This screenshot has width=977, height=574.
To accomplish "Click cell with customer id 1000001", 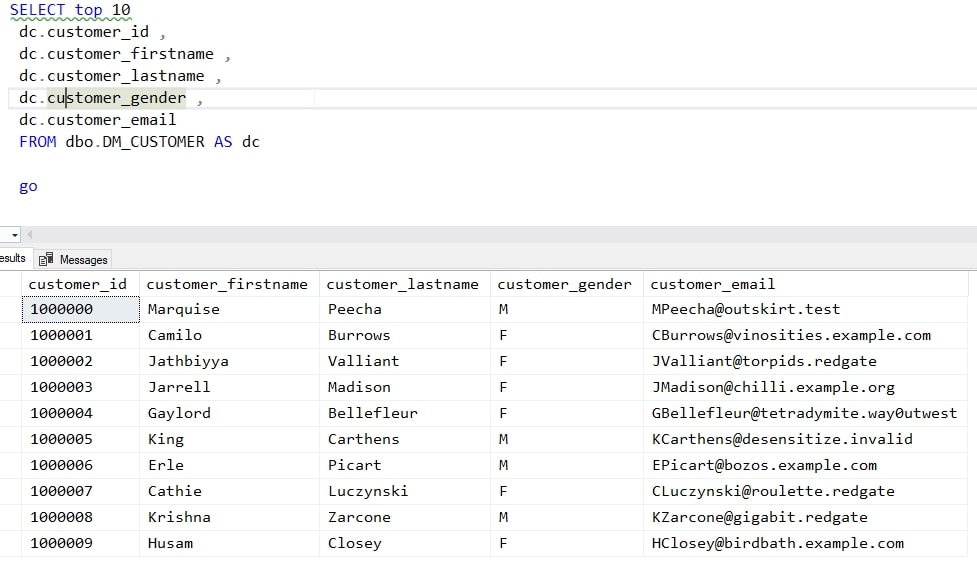I will click(x=80, y=335).
